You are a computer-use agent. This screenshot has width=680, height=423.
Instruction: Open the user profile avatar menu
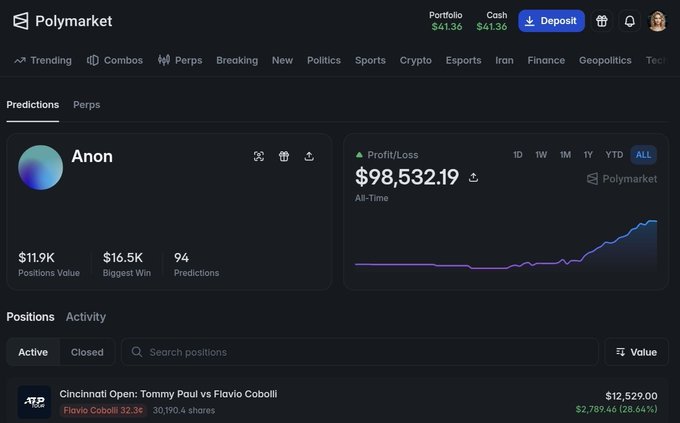pos(657,21)
